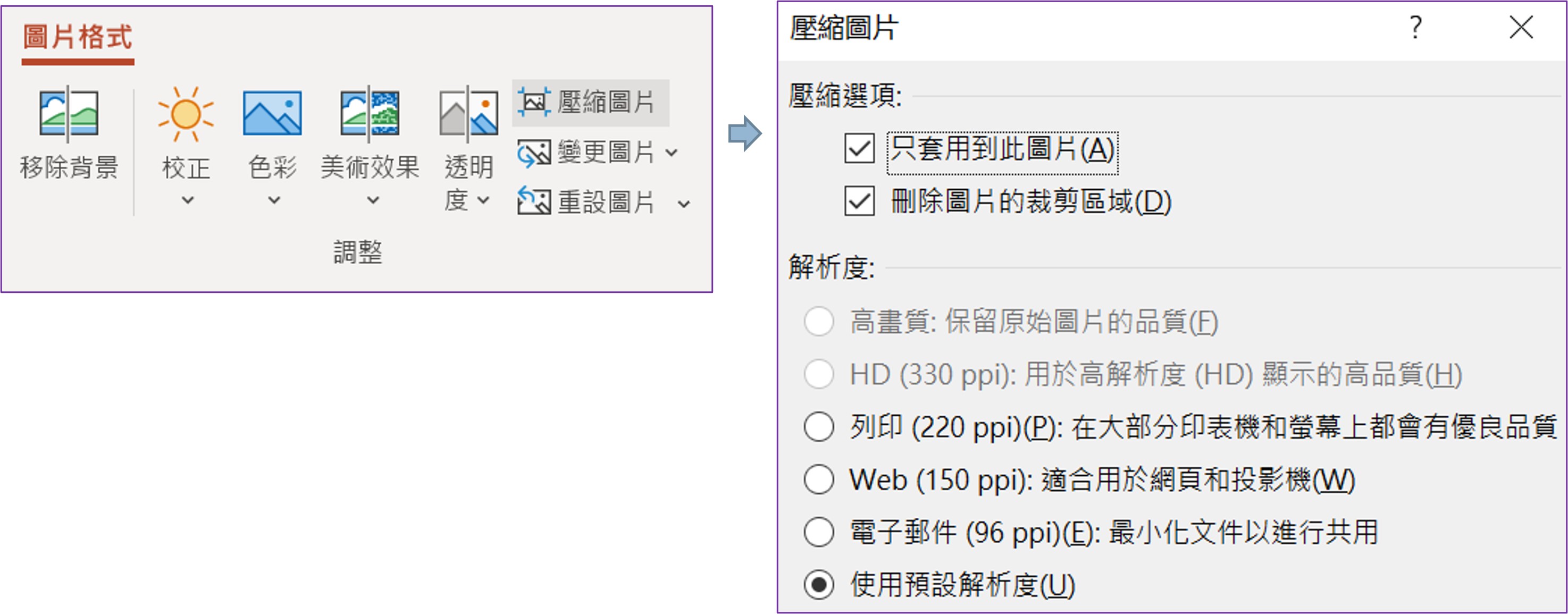Viewport: 1568px width, 614px height.
Task: Select 電子郵件 (96 ppi) radio button
Action: (x=819, y=533)
